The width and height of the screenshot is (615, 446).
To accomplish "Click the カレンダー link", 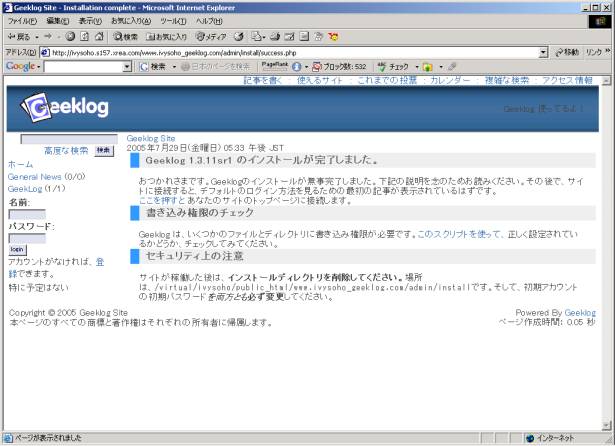I will coord(450,80).
